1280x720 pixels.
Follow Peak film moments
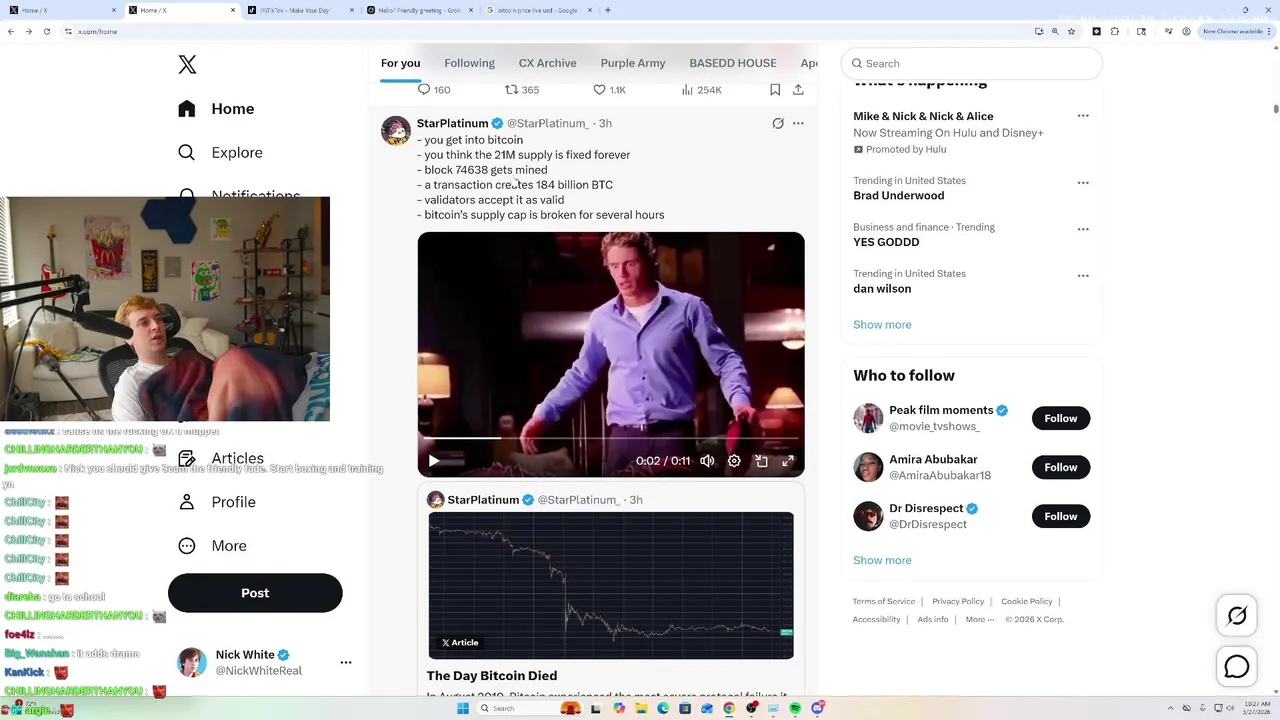pos(1061,418)
